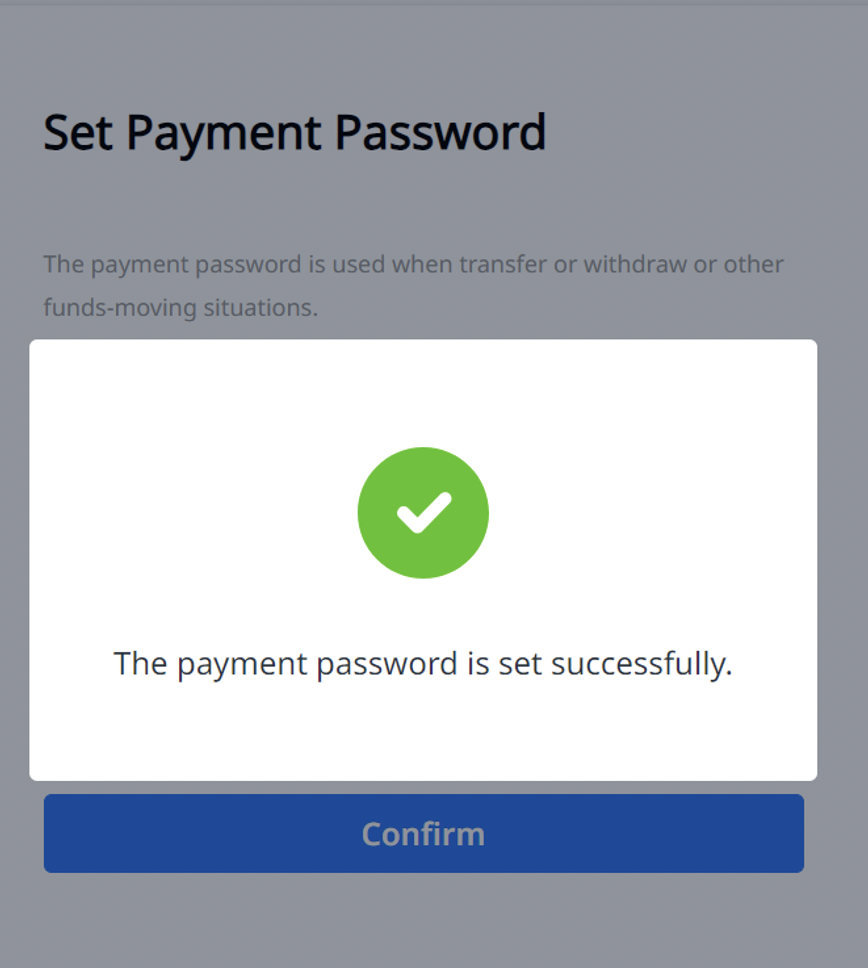The width and height of the screenshot is (868, 968).
Task: Click the payment password description text
Action: pyautogui.click(x=413, y=265)
